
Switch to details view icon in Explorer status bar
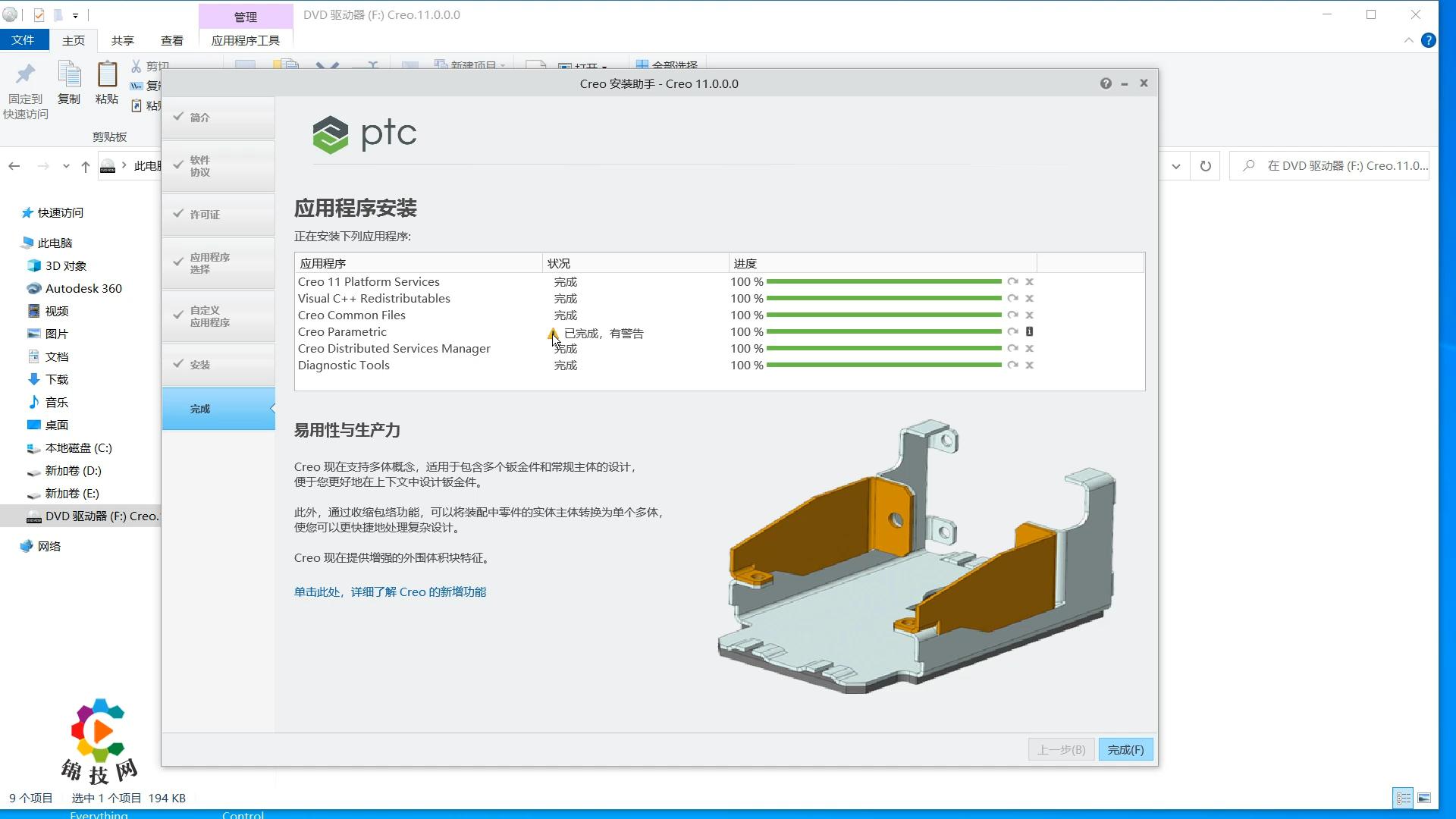[1404, 798]
